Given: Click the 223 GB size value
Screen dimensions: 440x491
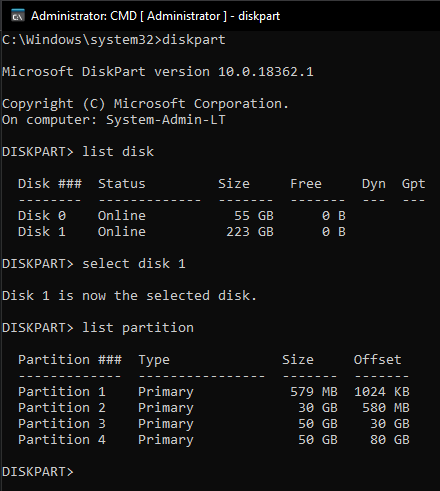Looking at the screenshot, I should click(x=250, y=232).
